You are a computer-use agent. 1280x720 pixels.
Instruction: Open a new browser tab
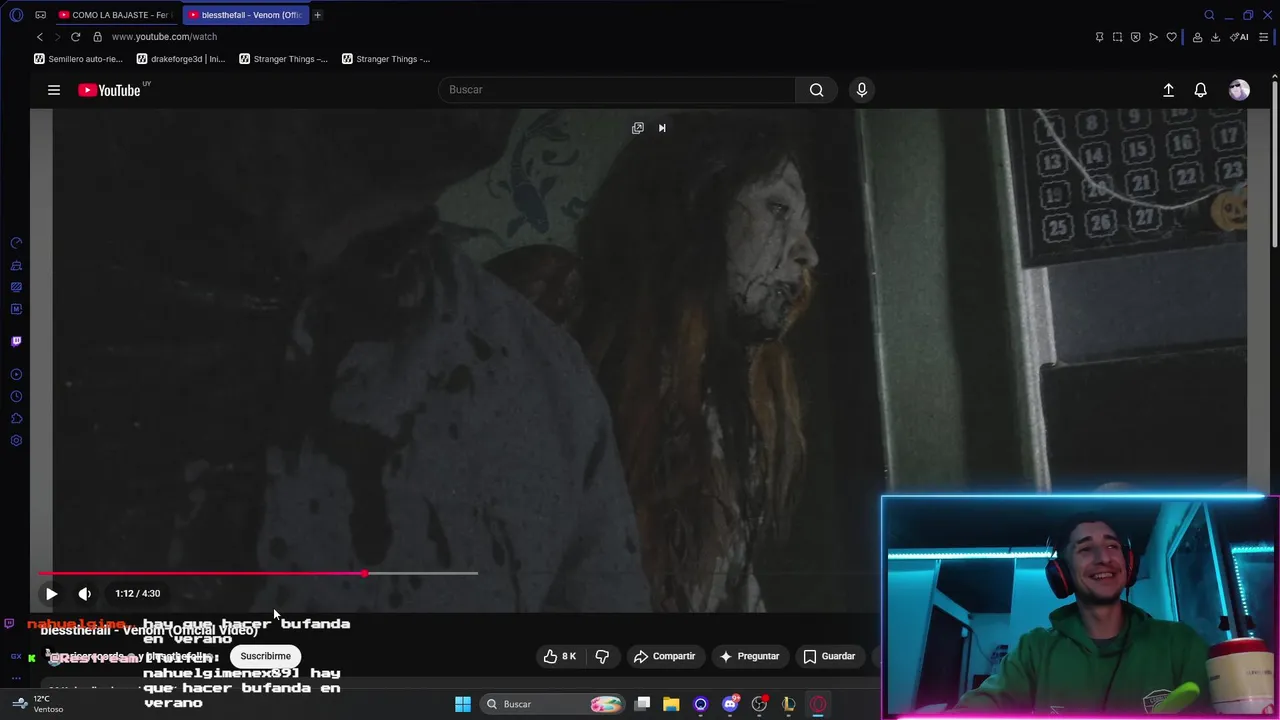(318, 15)
